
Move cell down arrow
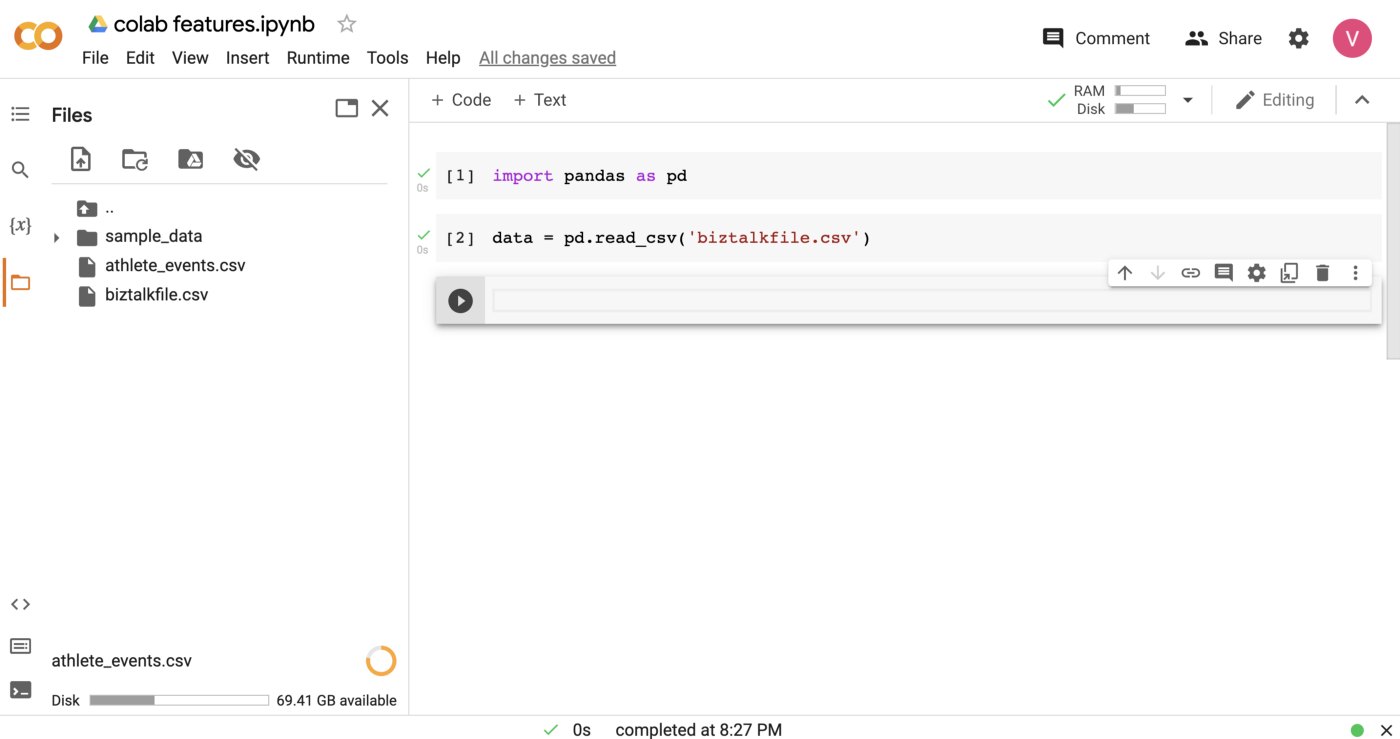1158,273
